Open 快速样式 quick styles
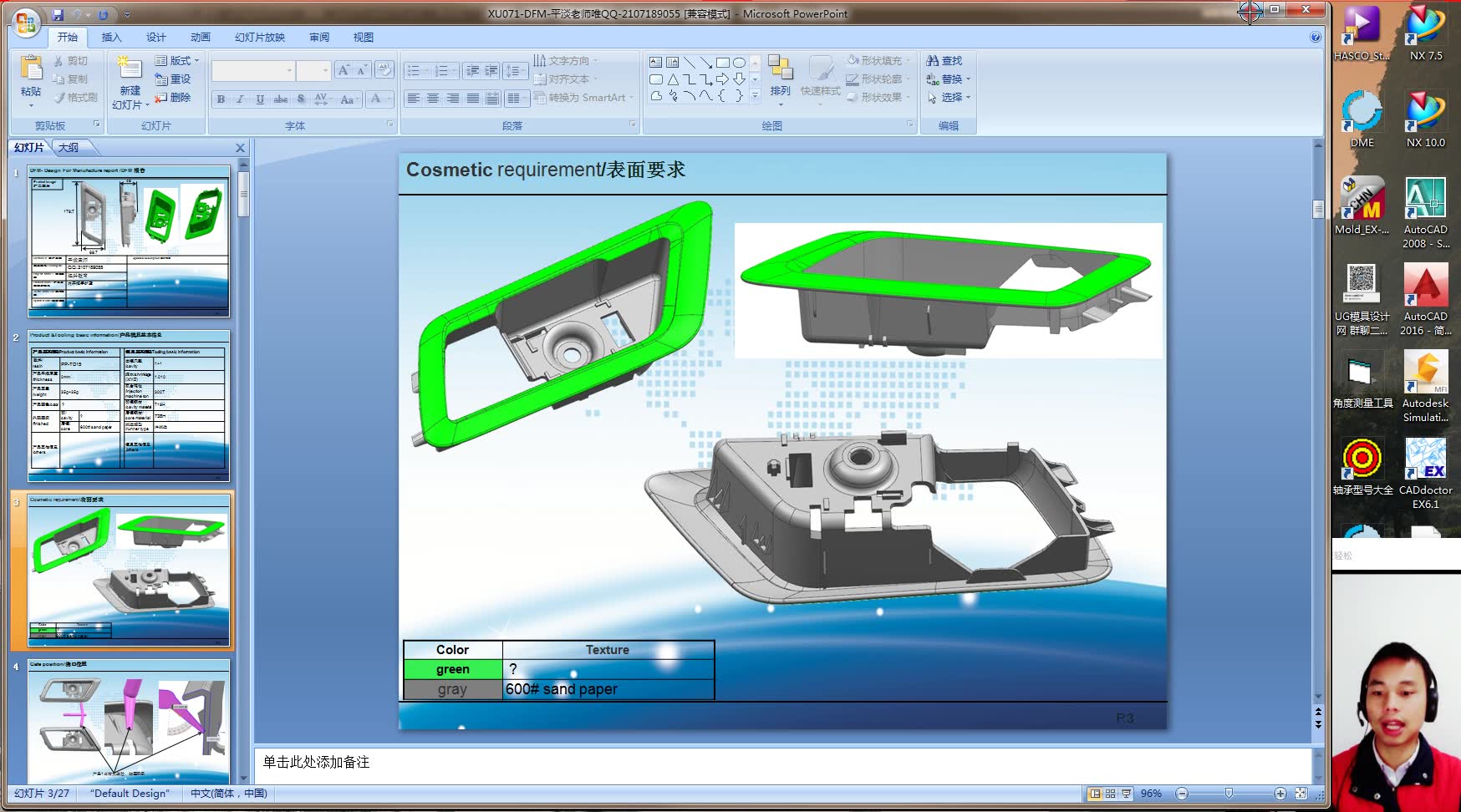Viewport: 1461px width, 812px height. (x=820, y=81)
